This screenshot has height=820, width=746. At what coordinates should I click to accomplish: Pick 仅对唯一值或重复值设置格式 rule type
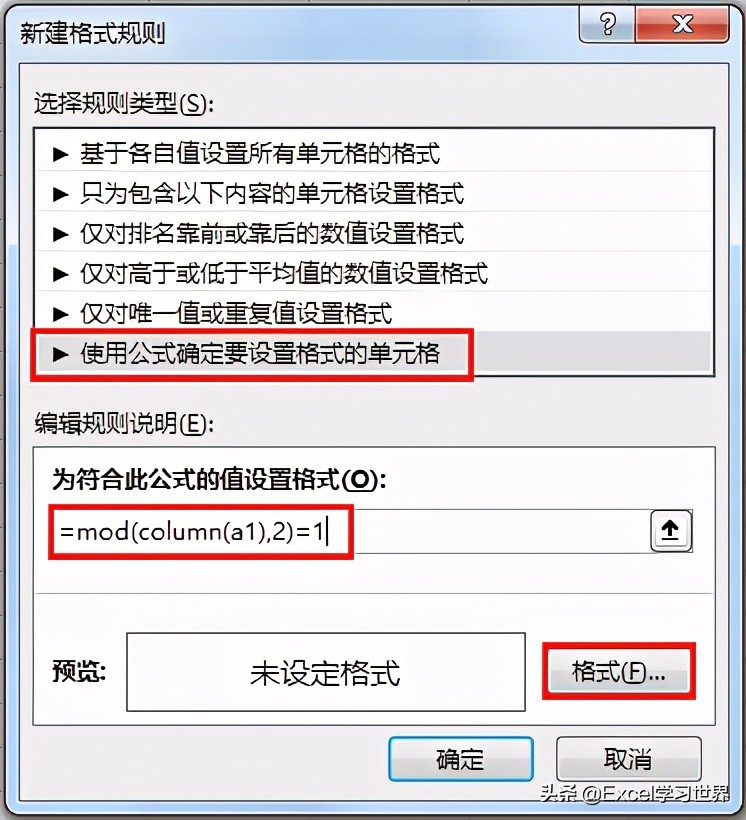374,313
